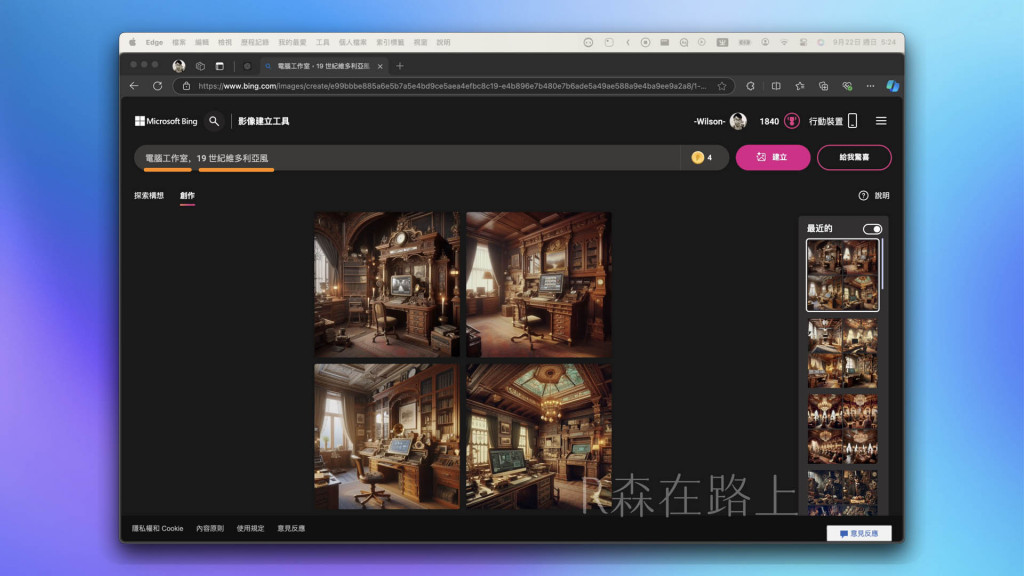The height and width of the screenshot is (576, 1024).
Task: Click the 說明 help label
Action: (x=882, y=195)
